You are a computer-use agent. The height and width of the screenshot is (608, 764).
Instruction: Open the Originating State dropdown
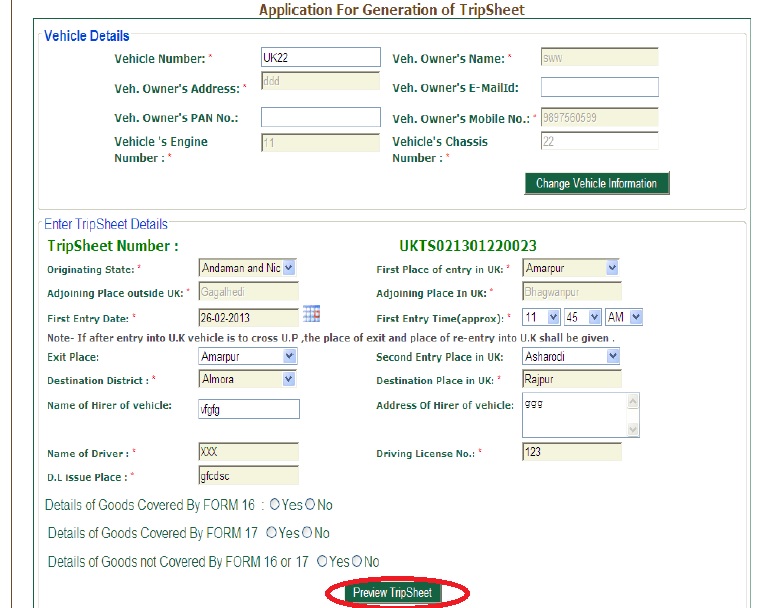tap(289, 268)
